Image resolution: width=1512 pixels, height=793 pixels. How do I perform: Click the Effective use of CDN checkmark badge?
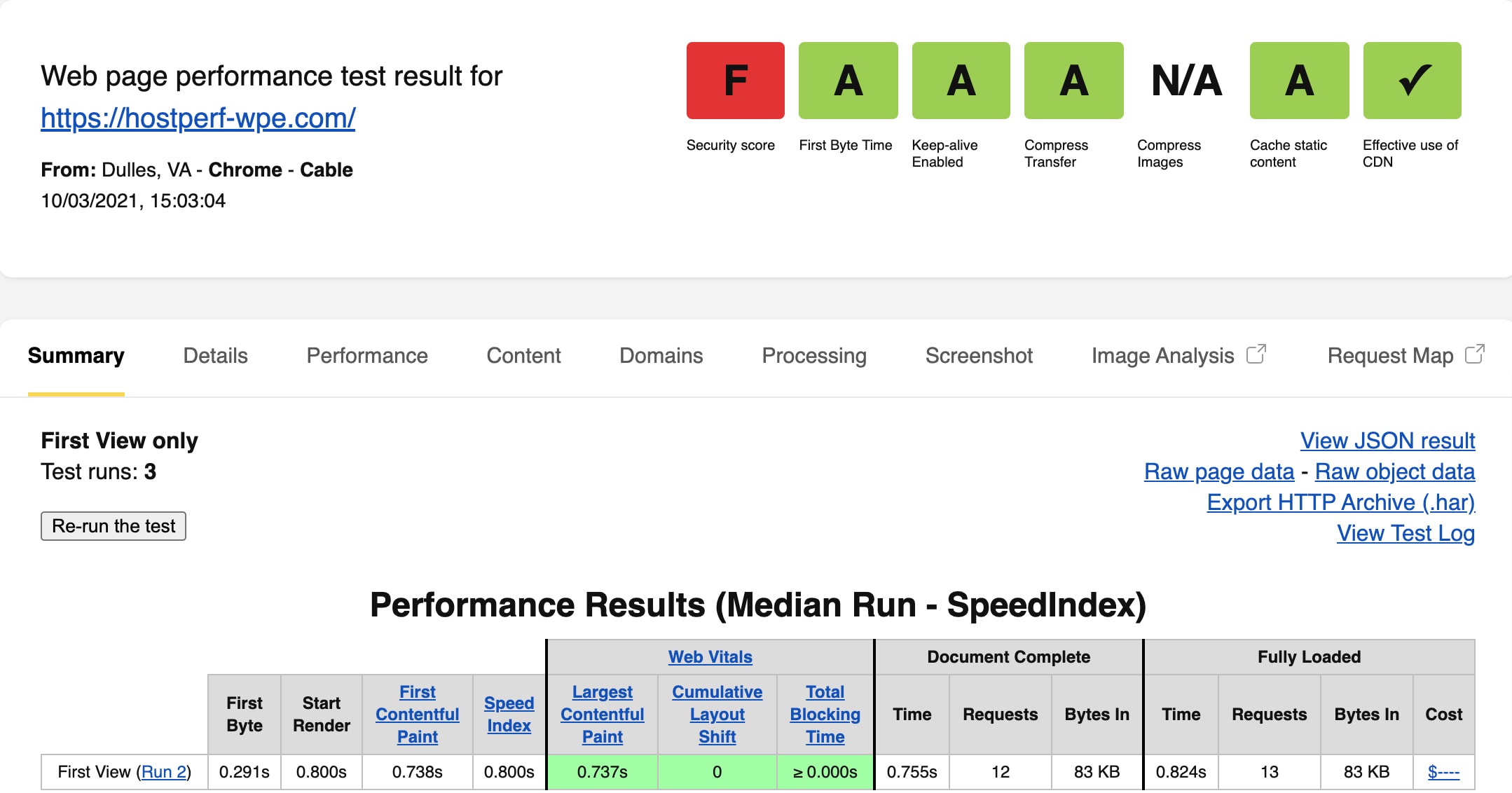(x=1412, y=81)
